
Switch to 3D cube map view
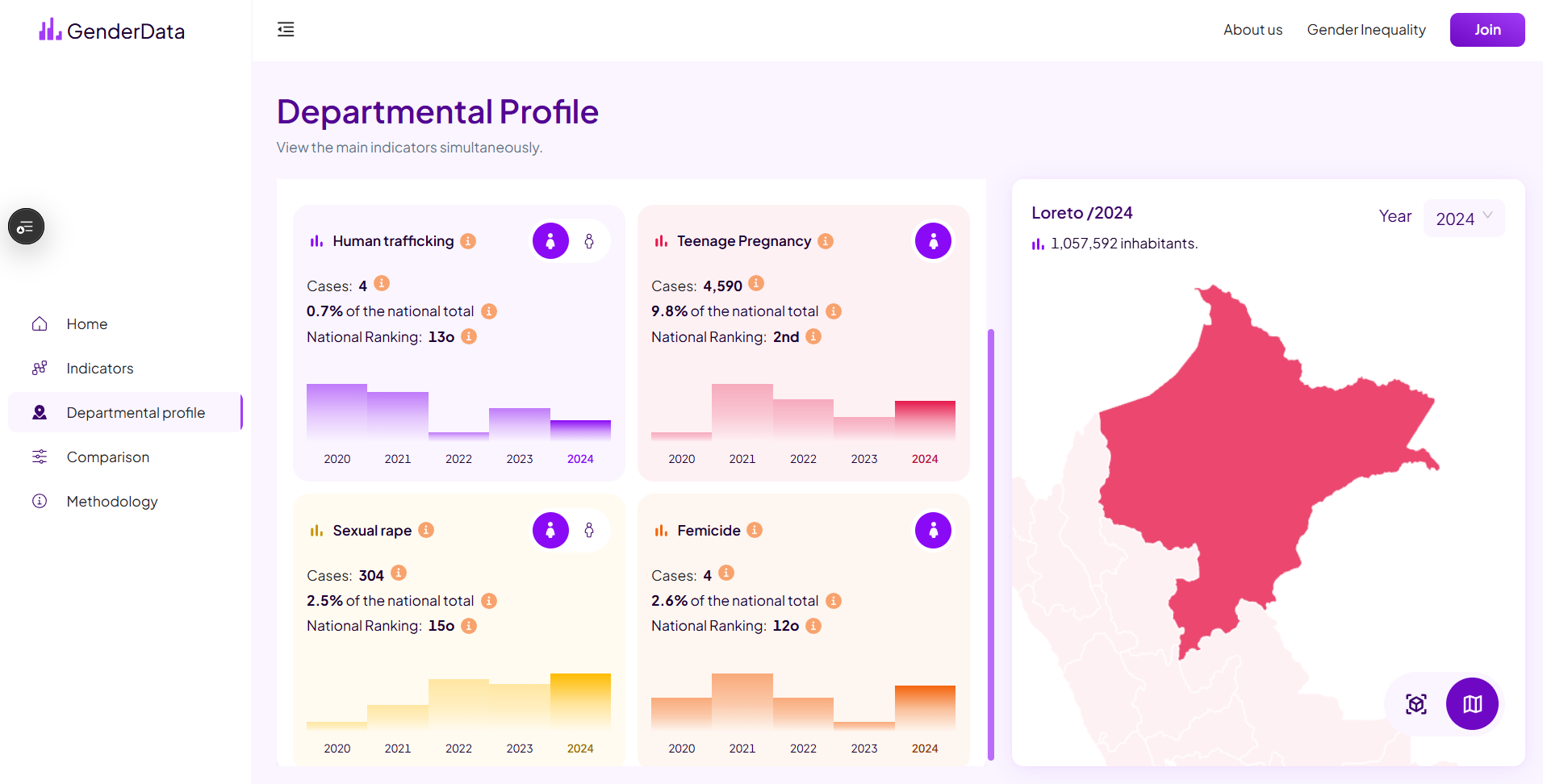pos(1416,704)
